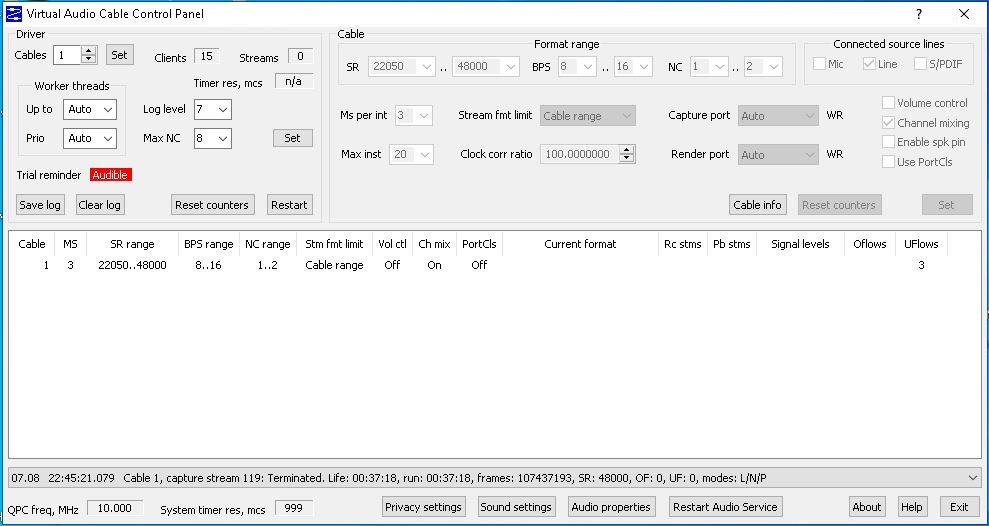Toggle the Mic source line checkbox

point(819,64)
